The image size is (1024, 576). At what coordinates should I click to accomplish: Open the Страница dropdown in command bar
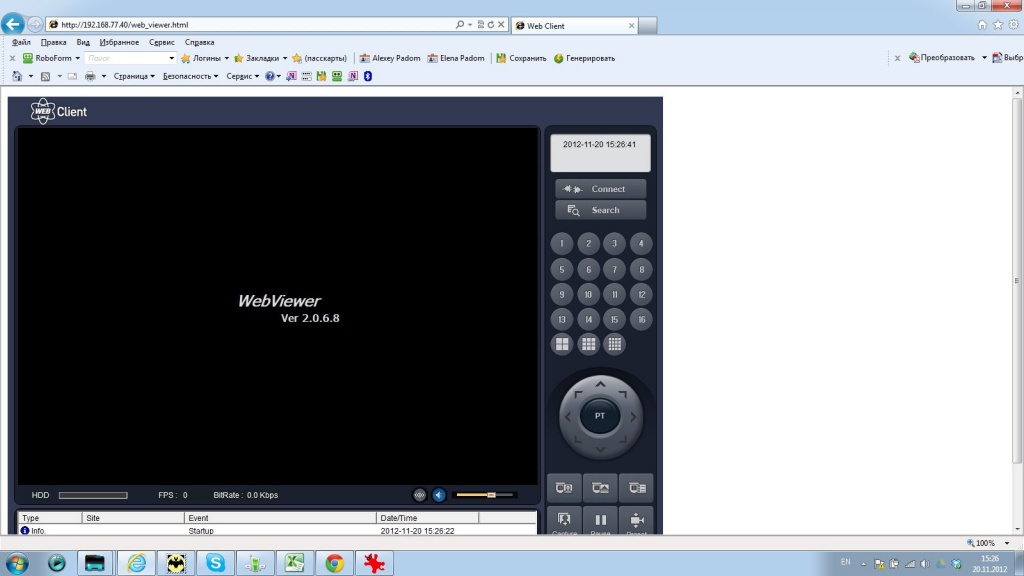click(134, 76)
